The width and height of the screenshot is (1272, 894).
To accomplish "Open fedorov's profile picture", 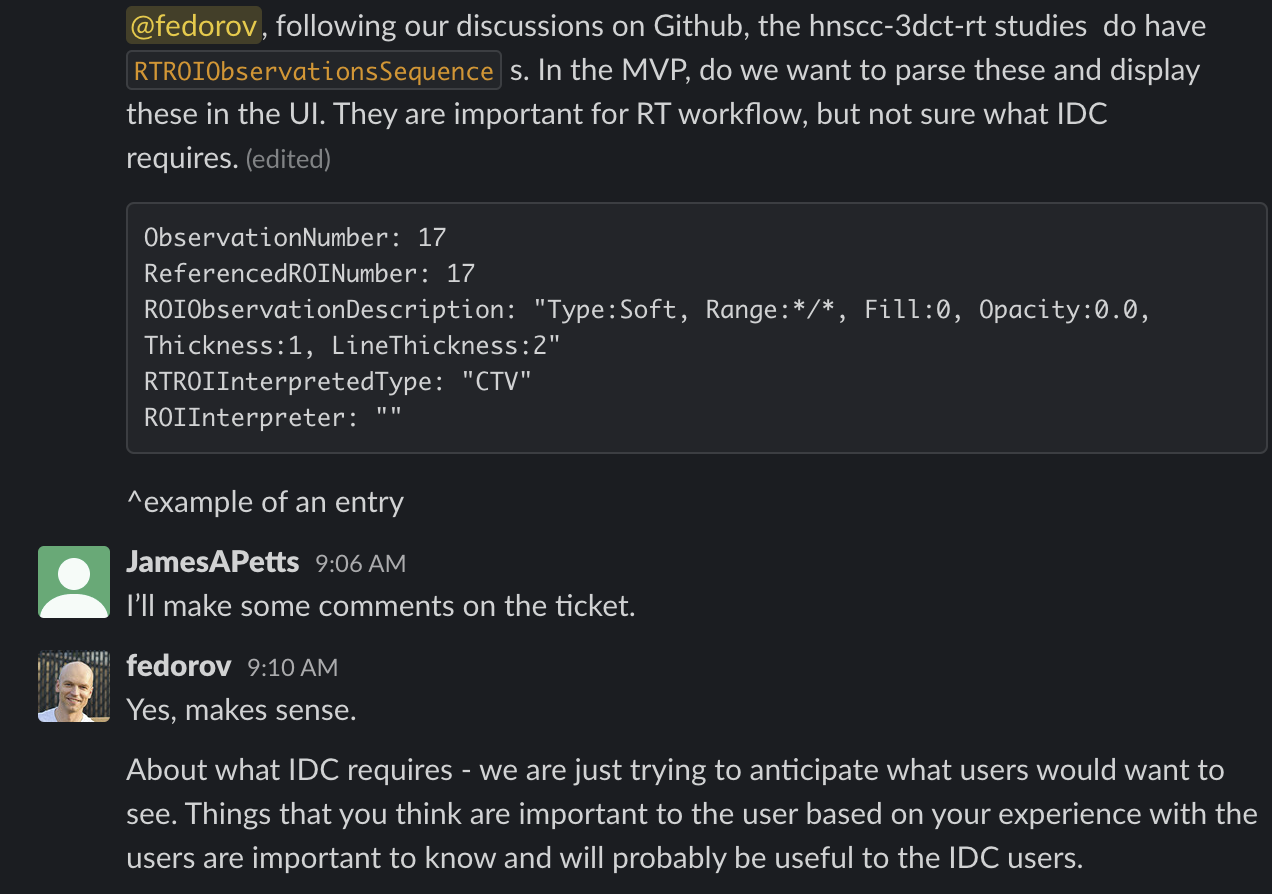I will pos(73,686).
